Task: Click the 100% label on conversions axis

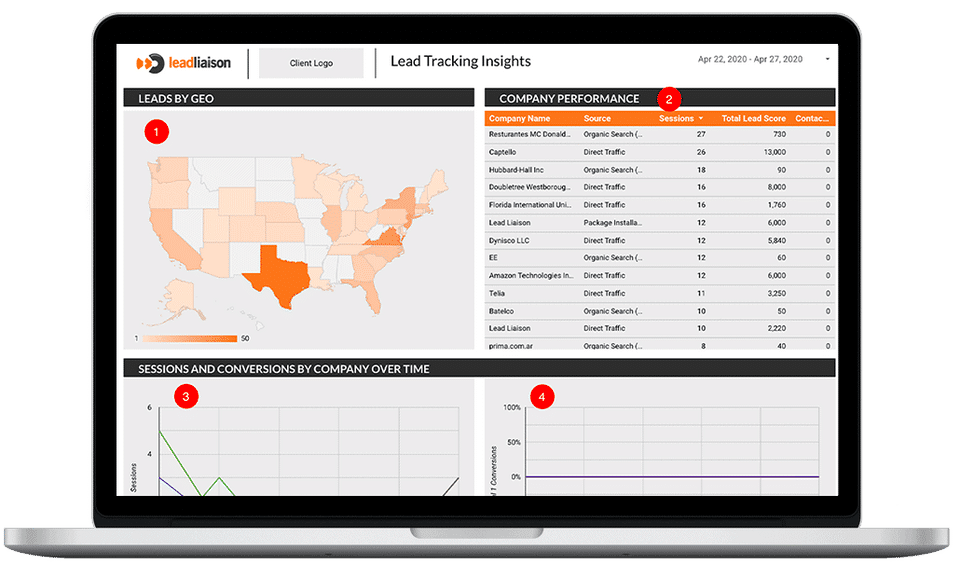Action: point(512,408)
